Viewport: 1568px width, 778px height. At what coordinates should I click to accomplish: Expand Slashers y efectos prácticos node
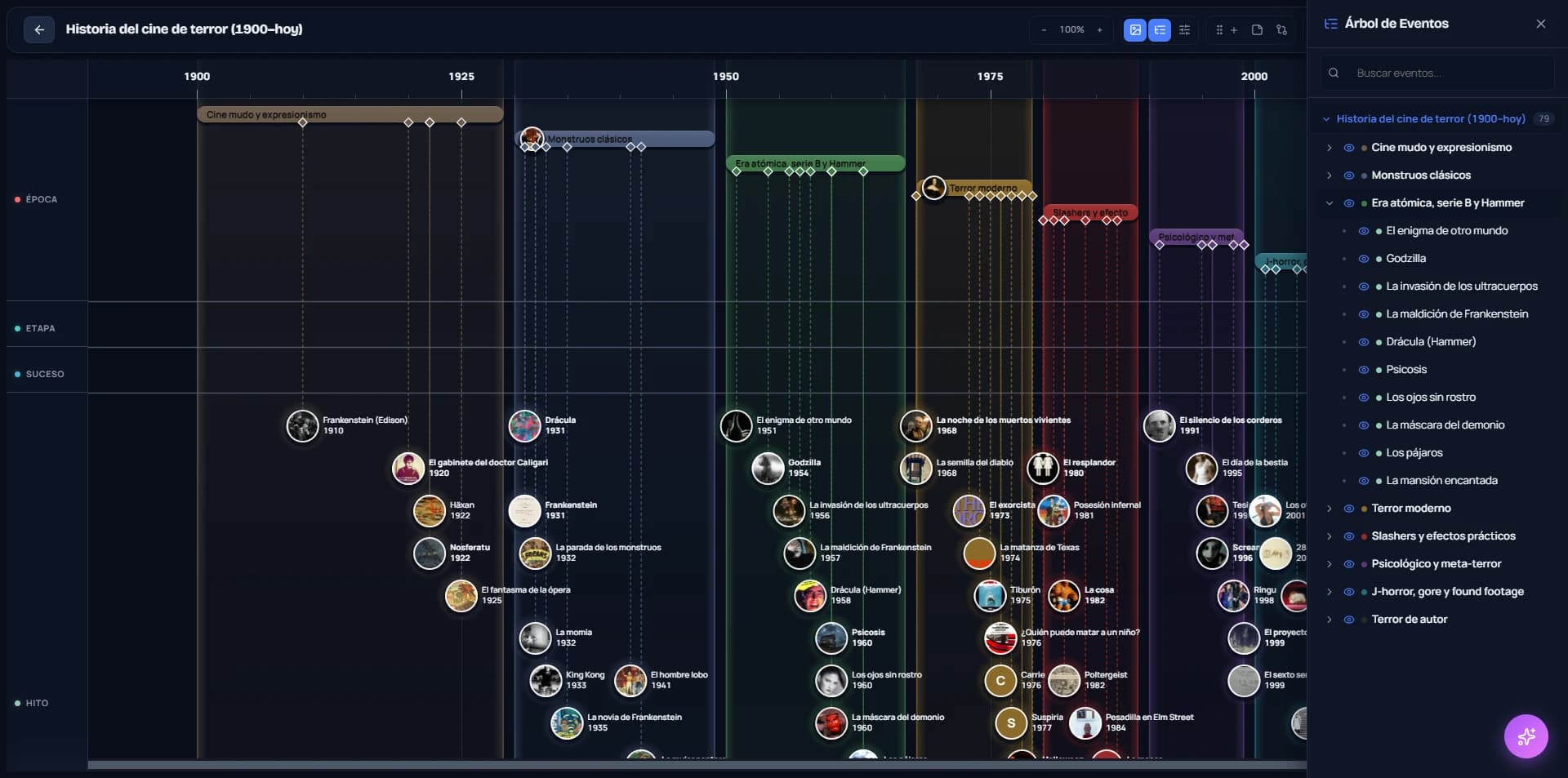tap(1329, 536)
